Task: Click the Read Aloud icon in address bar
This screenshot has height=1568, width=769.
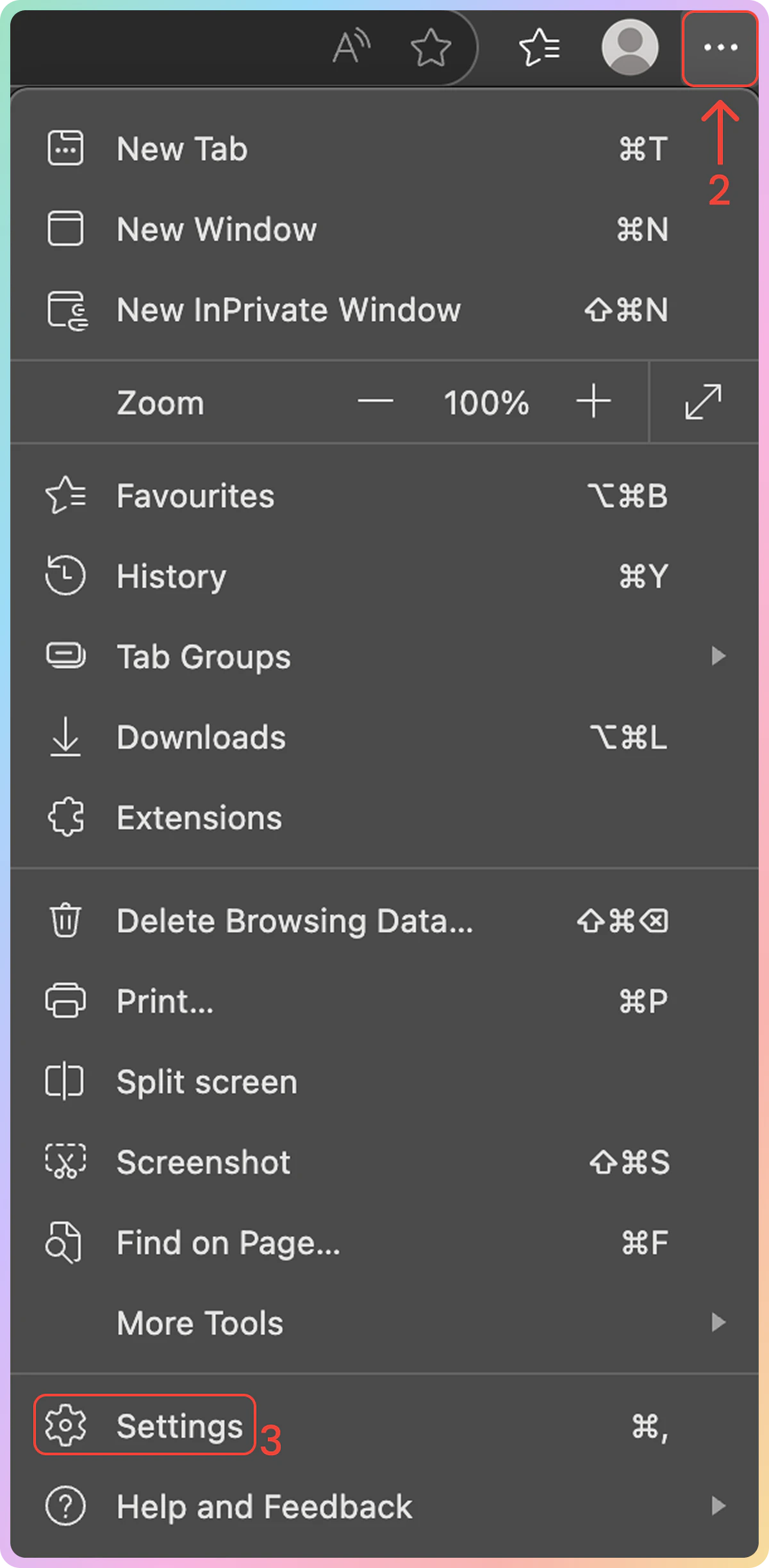Action: click(351, 47)
